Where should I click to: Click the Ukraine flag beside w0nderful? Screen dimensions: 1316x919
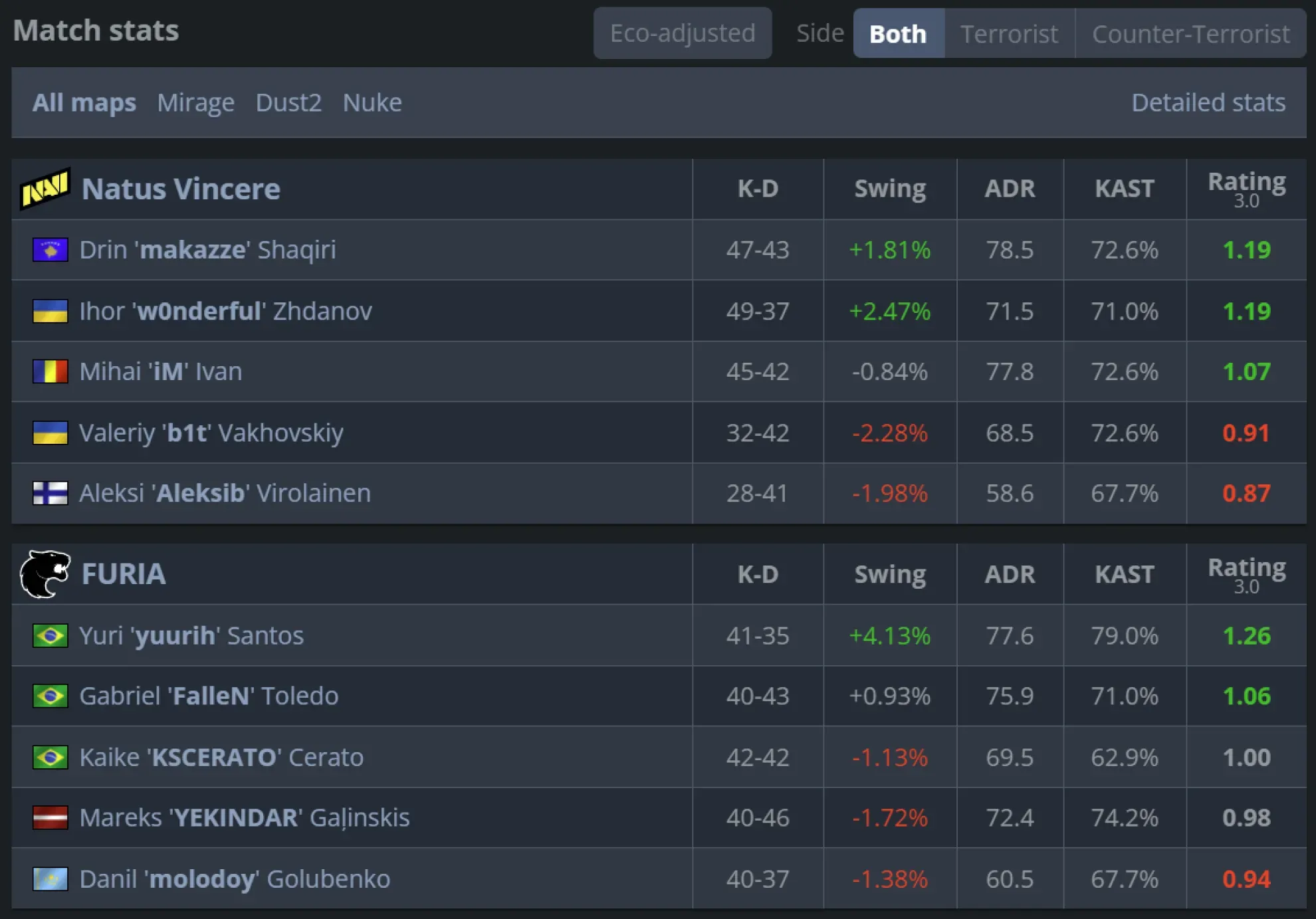(x=51, y=311)
